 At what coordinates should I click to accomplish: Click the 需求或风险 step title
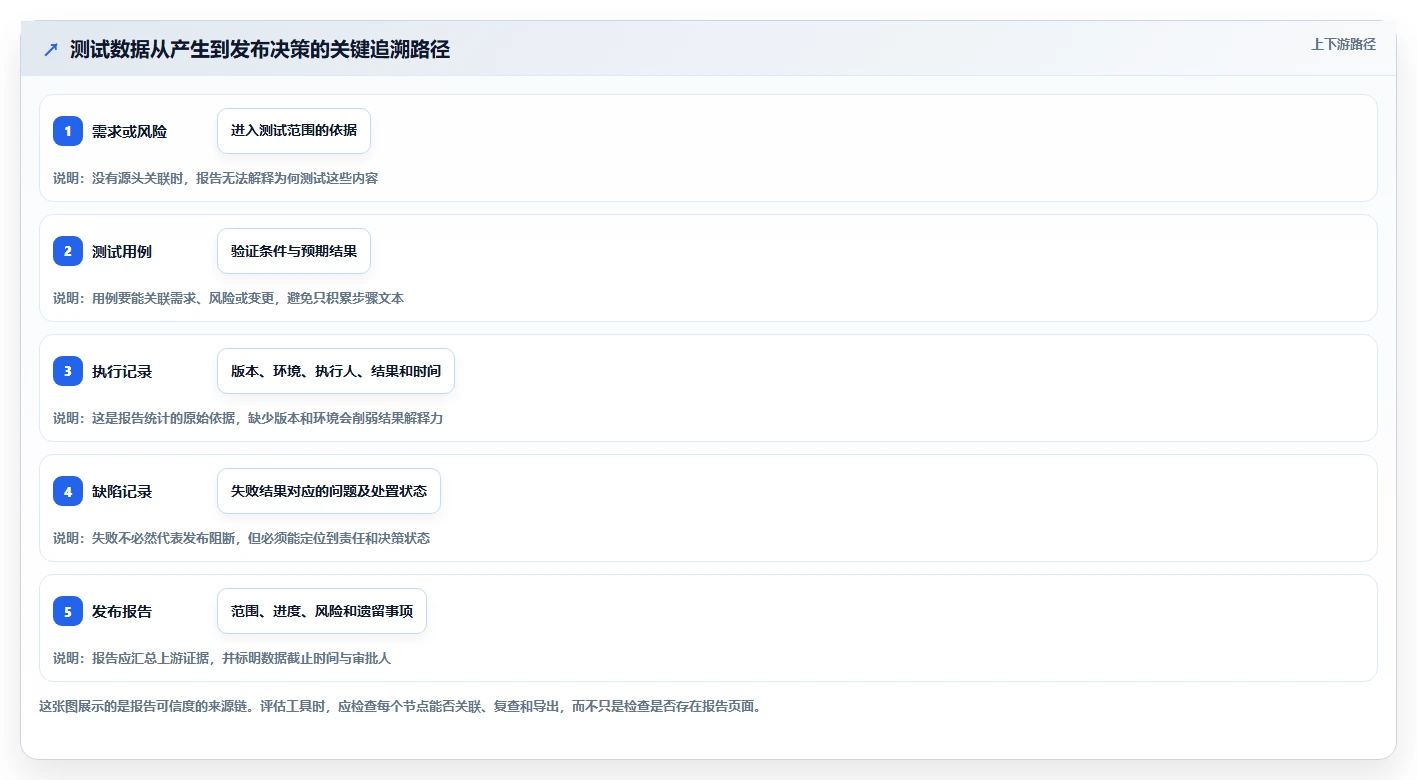(129, 131)
